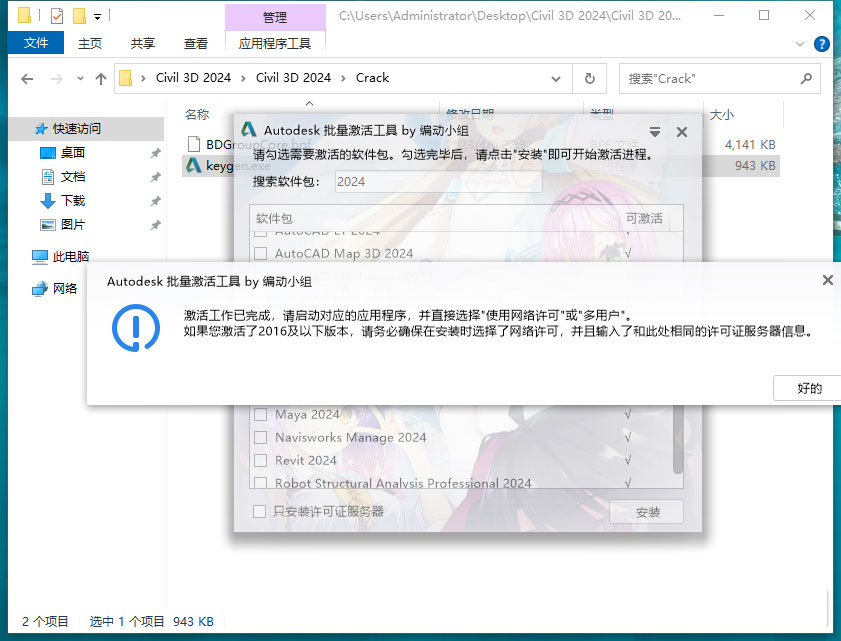The image size is (841, 641).
Task: Open 下载 in navigation pane
Action: point(72,201)
